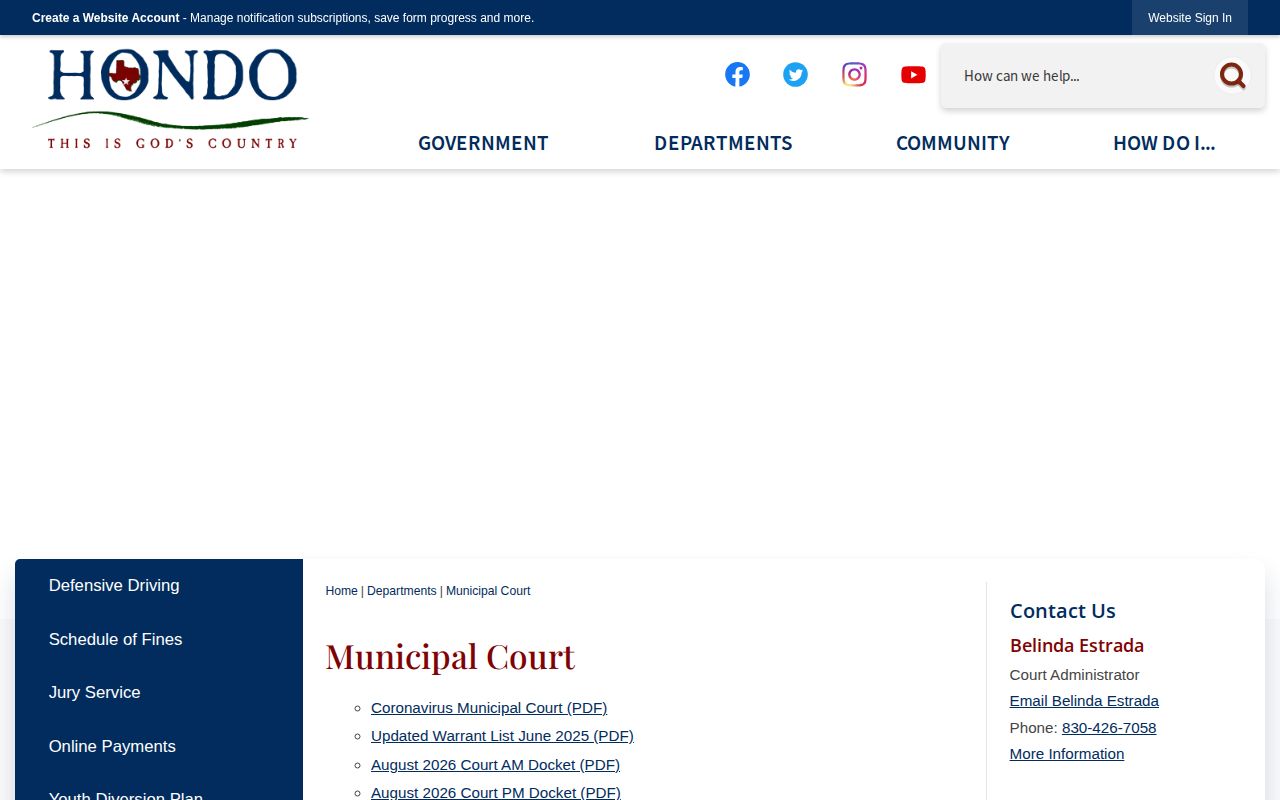Open the Community menu

(x=953, y=143)
